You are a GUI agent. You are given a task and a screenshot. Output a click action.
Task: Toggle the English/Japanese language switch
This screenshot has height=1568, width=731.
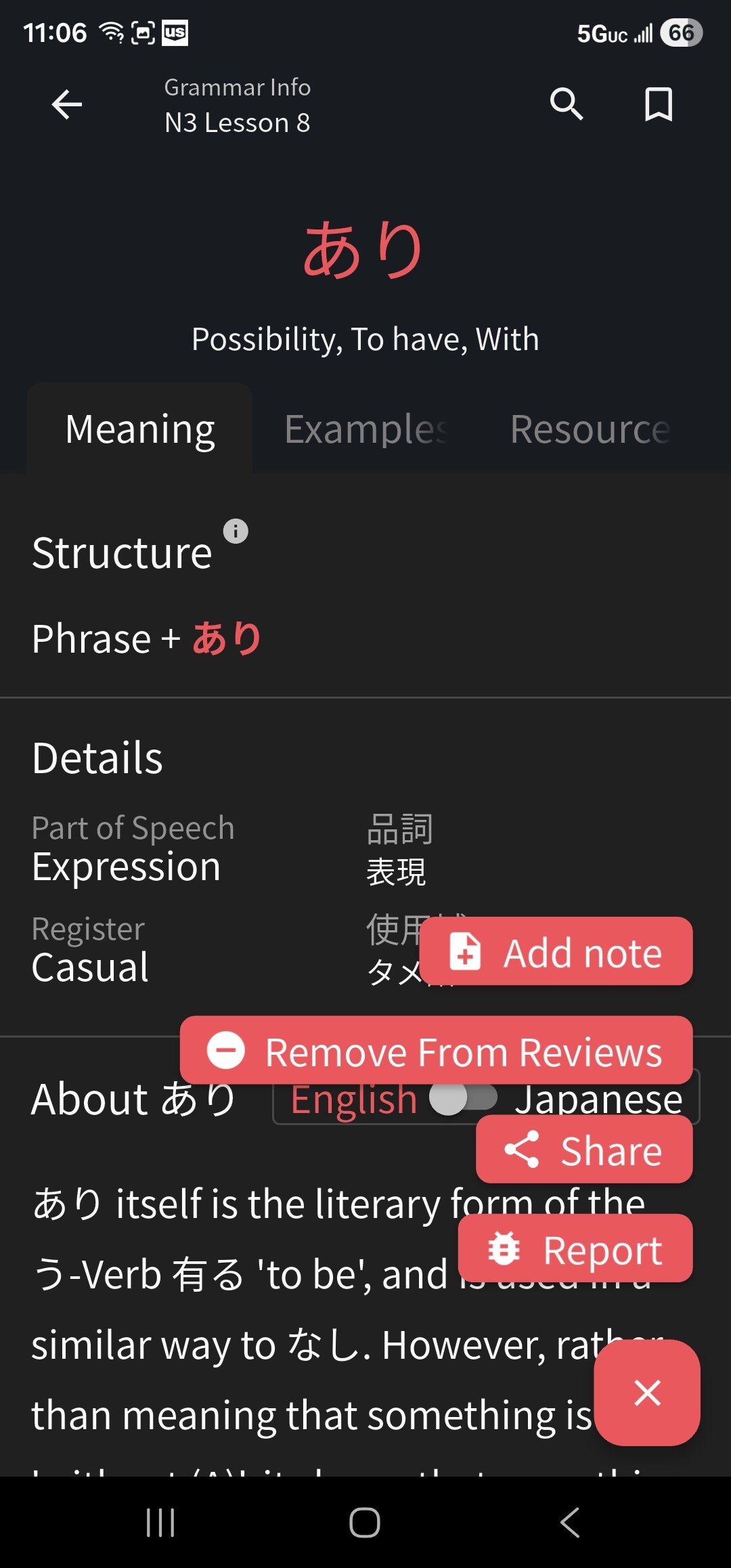[464, 1098]
